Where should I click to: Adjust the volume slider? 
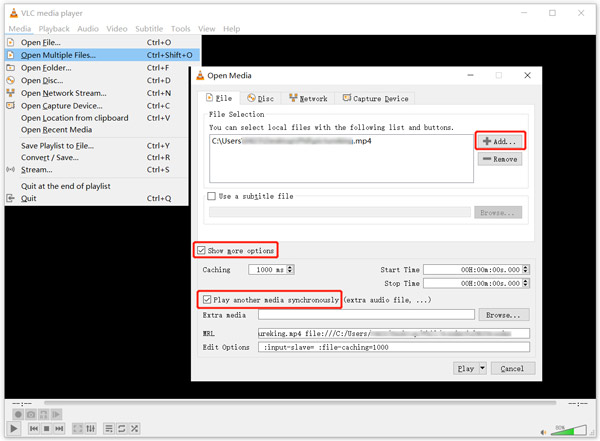click(568, 430)
